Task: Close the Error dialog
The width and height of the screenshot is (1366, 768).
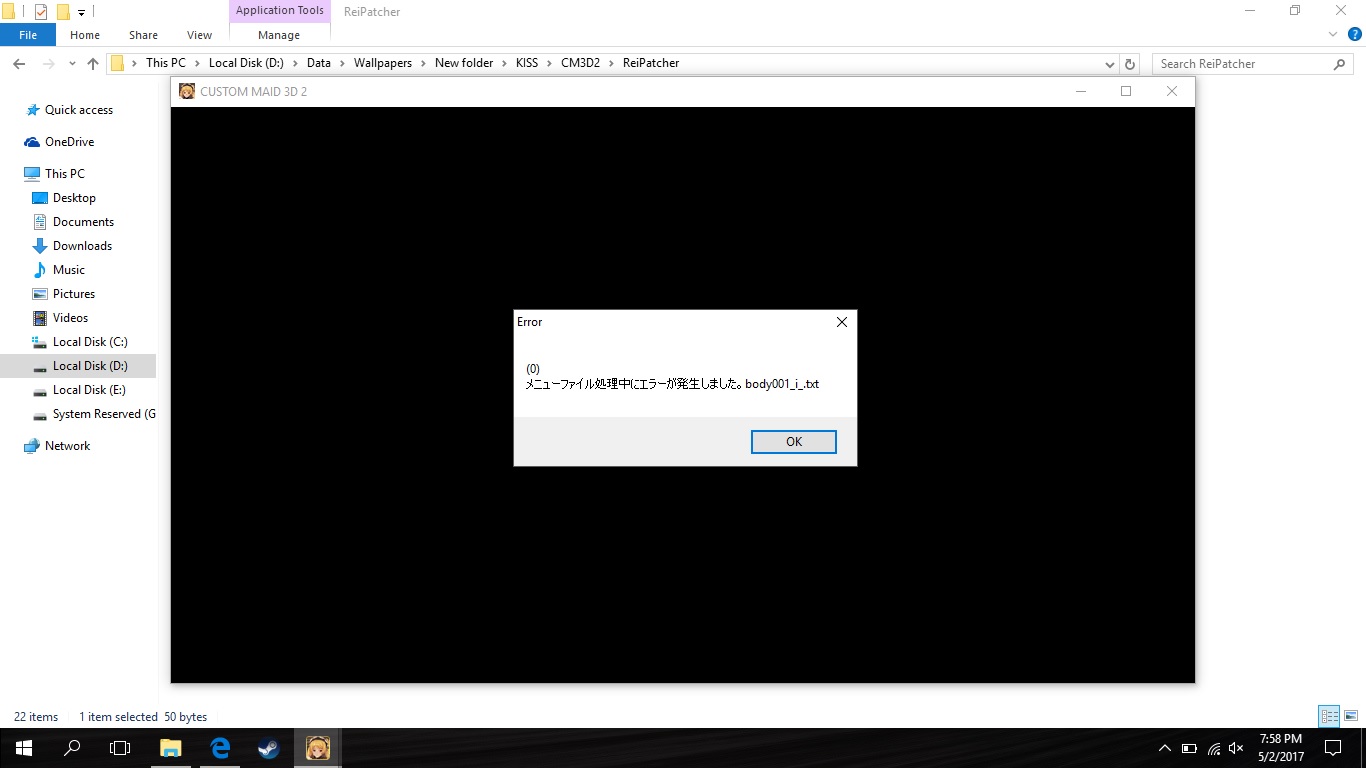Action: [841, 322]
